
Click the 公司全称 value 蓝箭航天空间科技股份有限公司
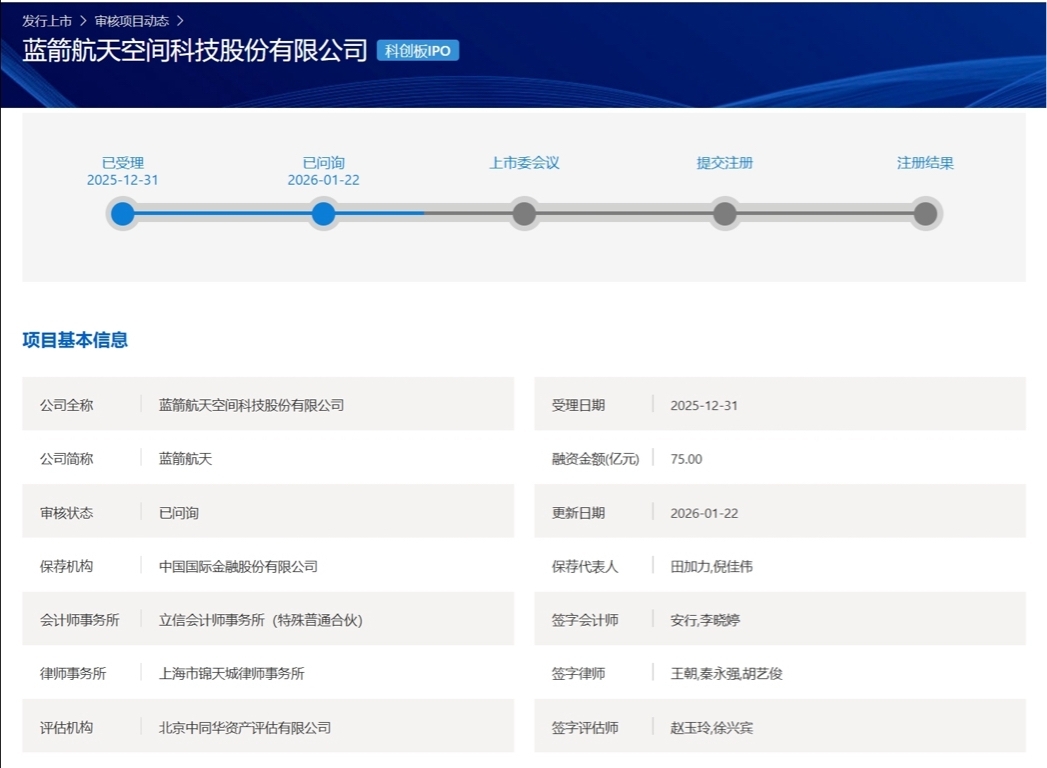tap(251, 405)
